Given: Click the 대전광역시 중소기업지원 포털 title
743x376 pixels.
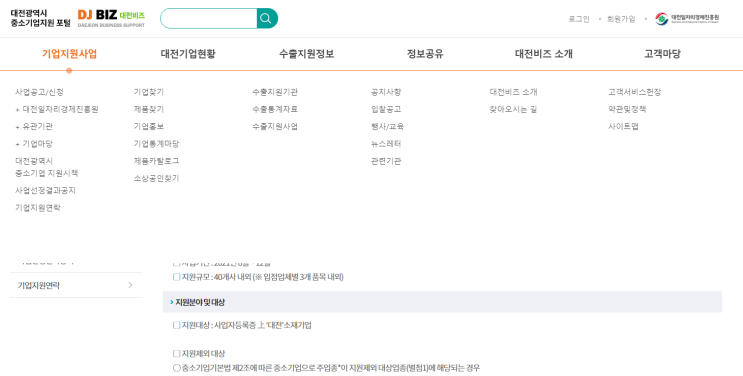Looking at the screenshot, I should [x=40, y=18].
